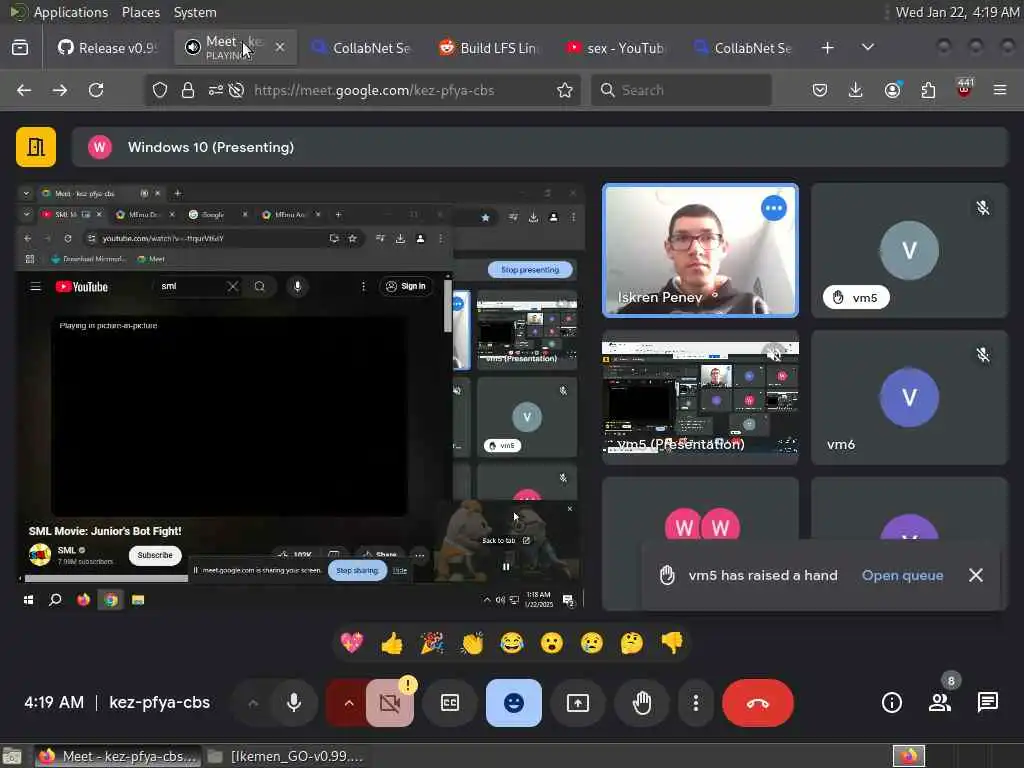Image resolution: width=1024 pixels, height=768 pixels.
Task: Turn on closed captions
Action: click(450, 703)
